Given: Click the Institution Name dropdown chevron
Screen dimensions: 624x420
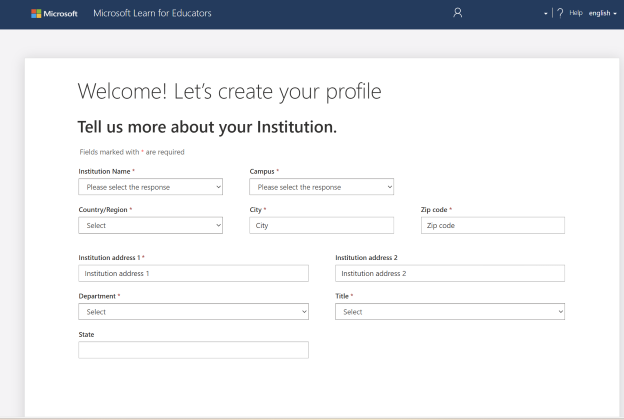Looking at the screenshot, I should 217,187.
